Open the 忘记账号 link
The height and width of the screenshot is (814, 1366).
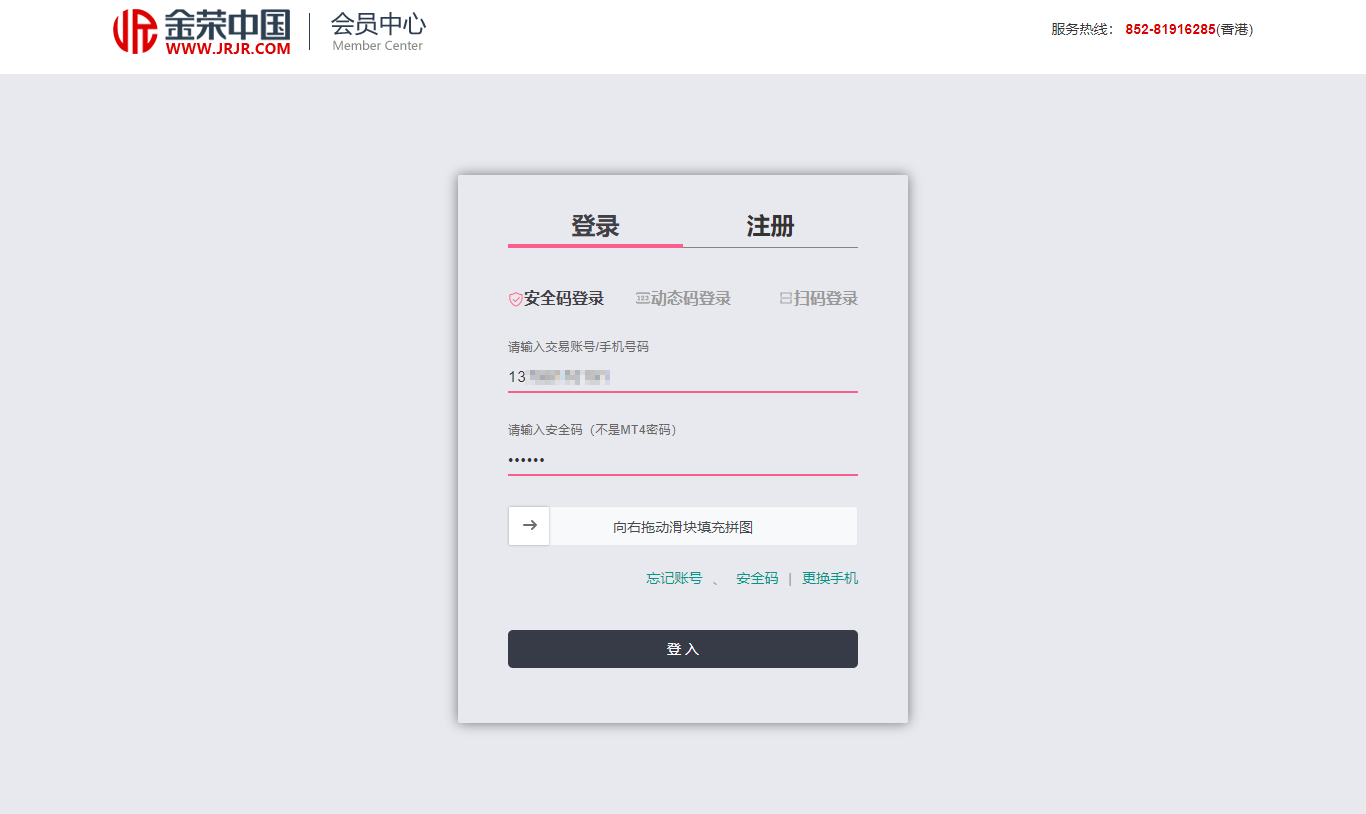(x=674, y=578)
